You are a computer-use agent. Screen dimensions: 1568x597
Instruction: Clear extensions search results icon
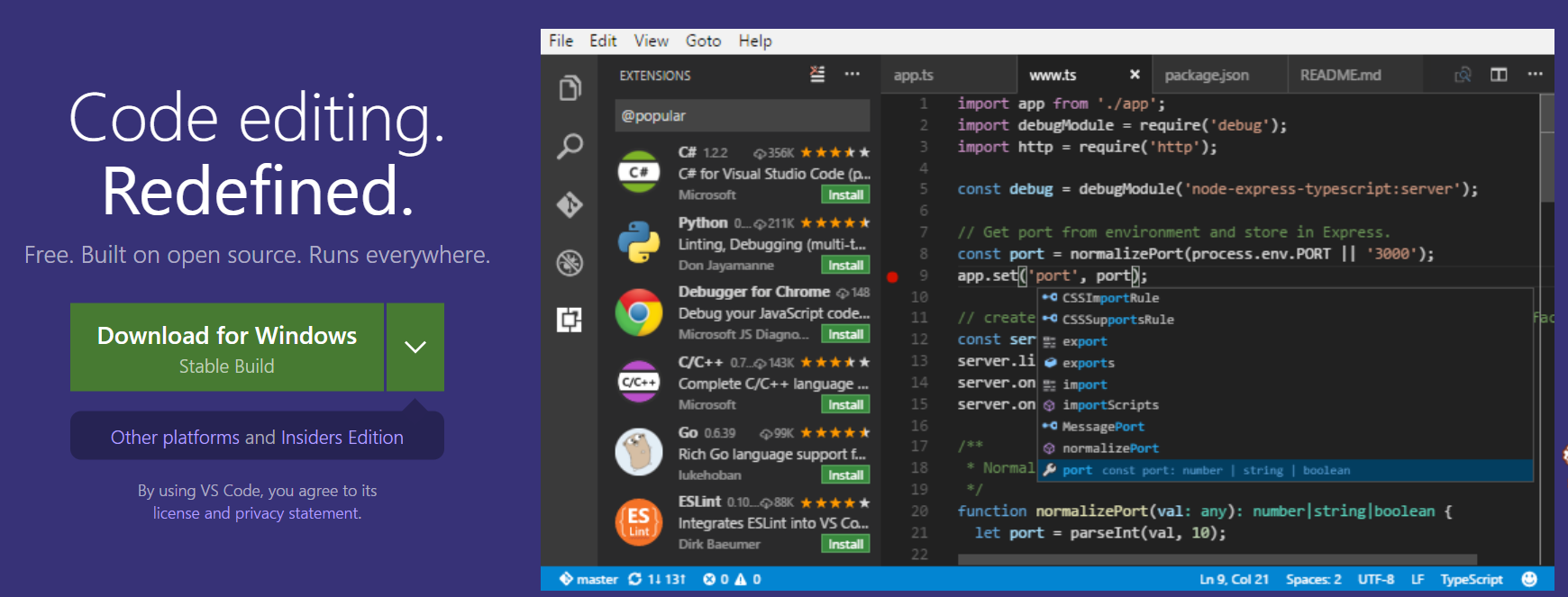coord(817,75)
